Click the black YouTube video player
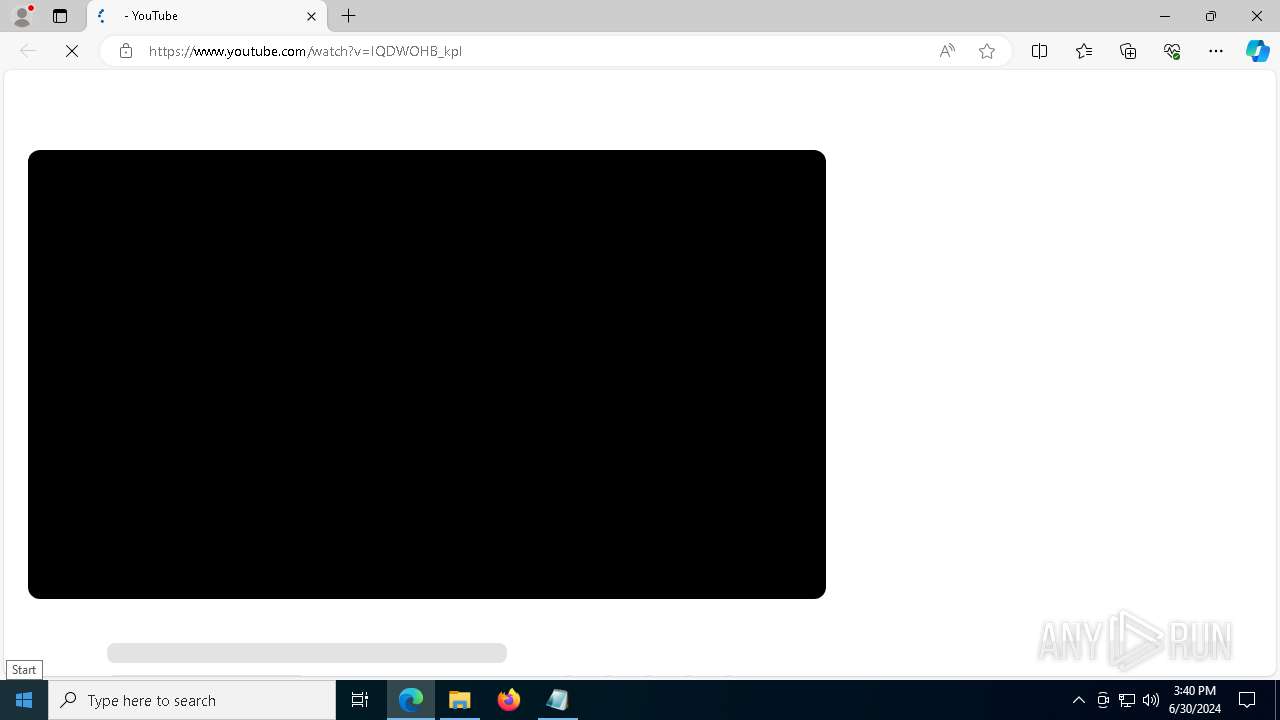1280x720 pixels. 427,374
